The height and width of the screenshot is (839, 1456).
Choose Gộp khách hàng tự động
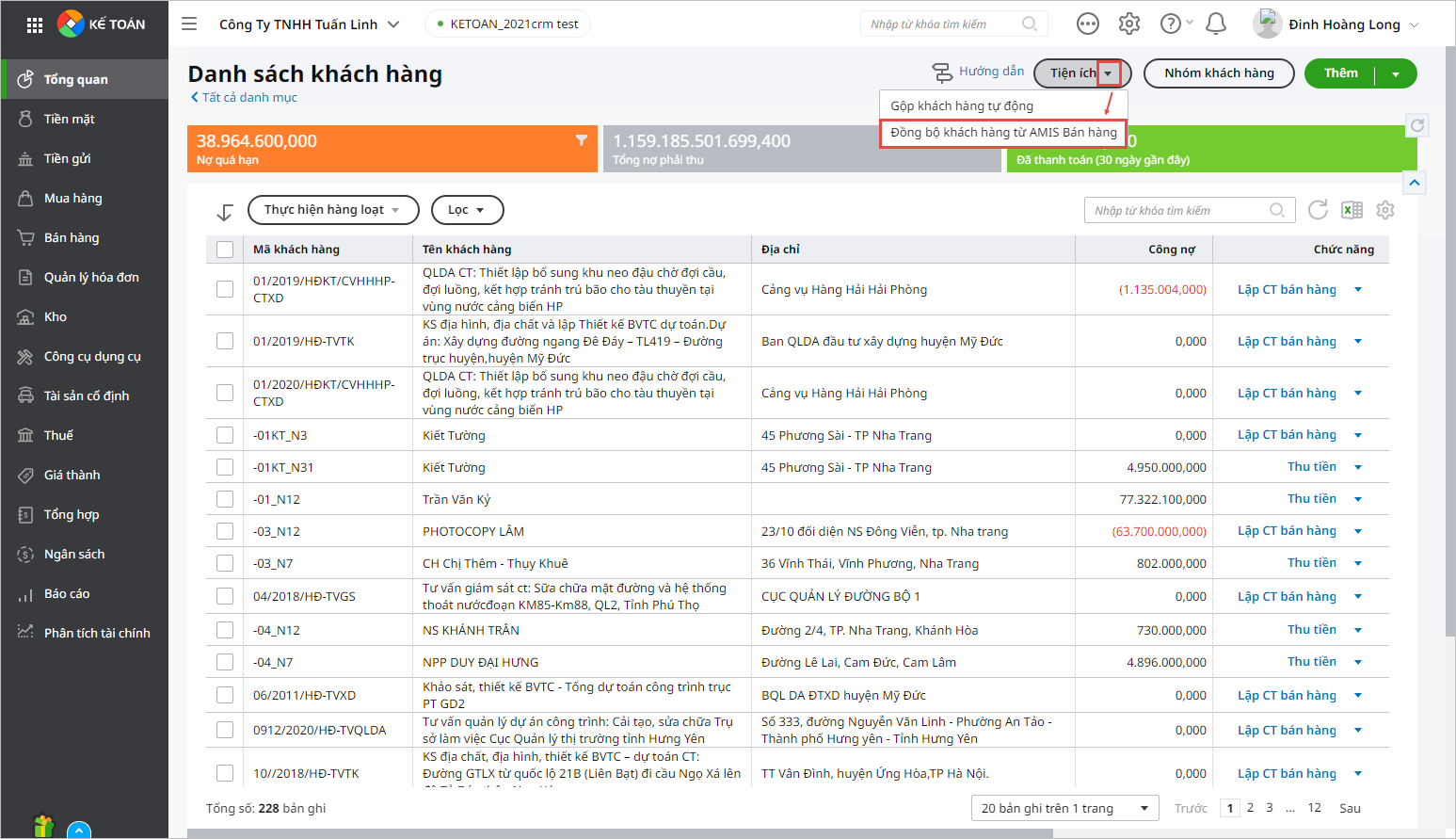click(962, 105)
